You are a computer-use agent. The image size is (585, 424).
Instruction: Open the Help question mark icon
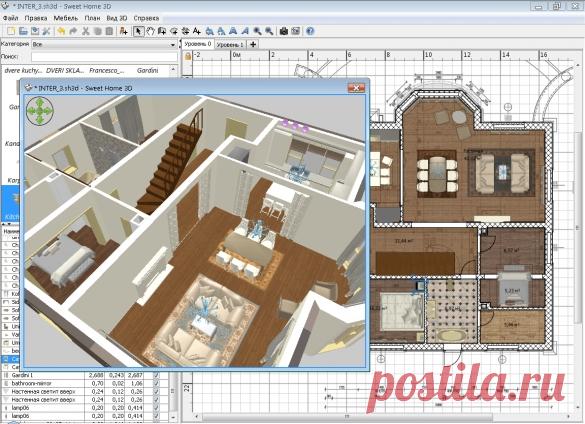point(310,31)
